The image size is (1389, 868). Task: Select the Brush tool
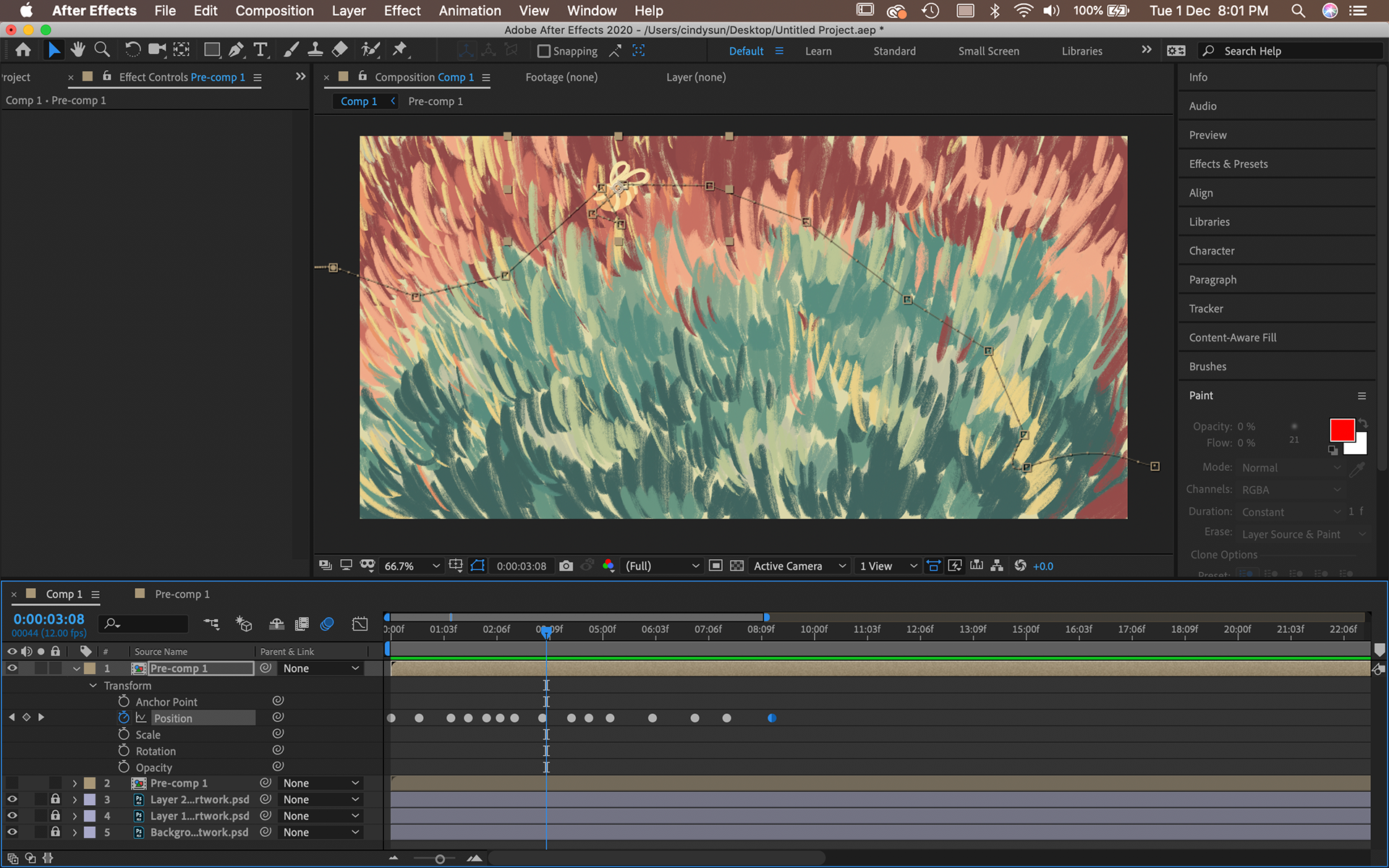click(x=291, y=50)
